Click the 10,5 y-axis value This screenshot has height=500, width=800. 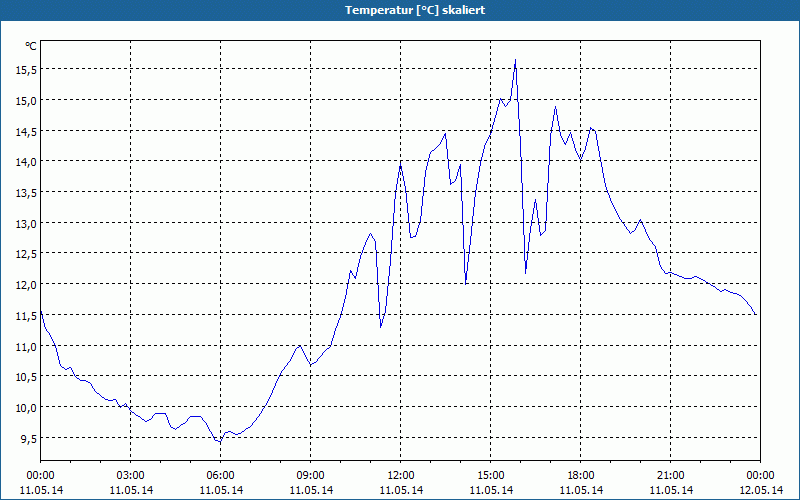pyautogui.click(x=26, y=378)
